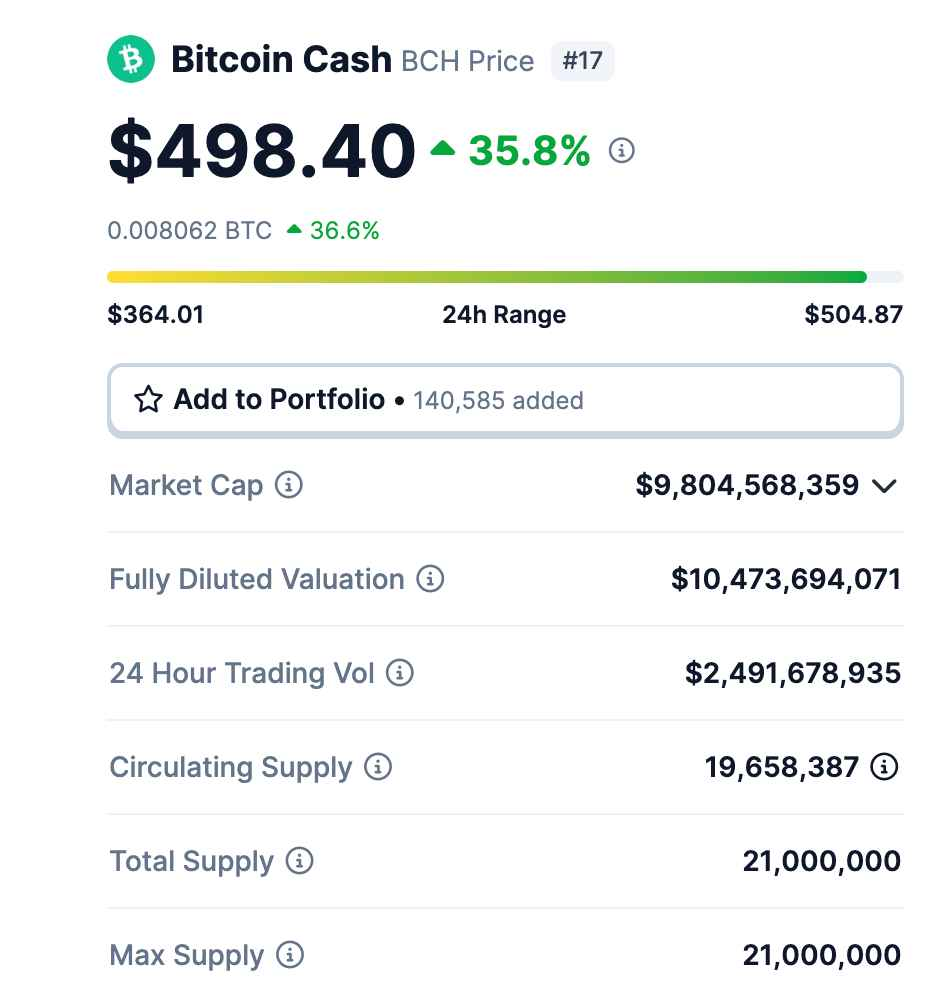The image size is (940, 988).
Task: Click the 24 Hour Trading Vol info icon
Action: (399, 673)
